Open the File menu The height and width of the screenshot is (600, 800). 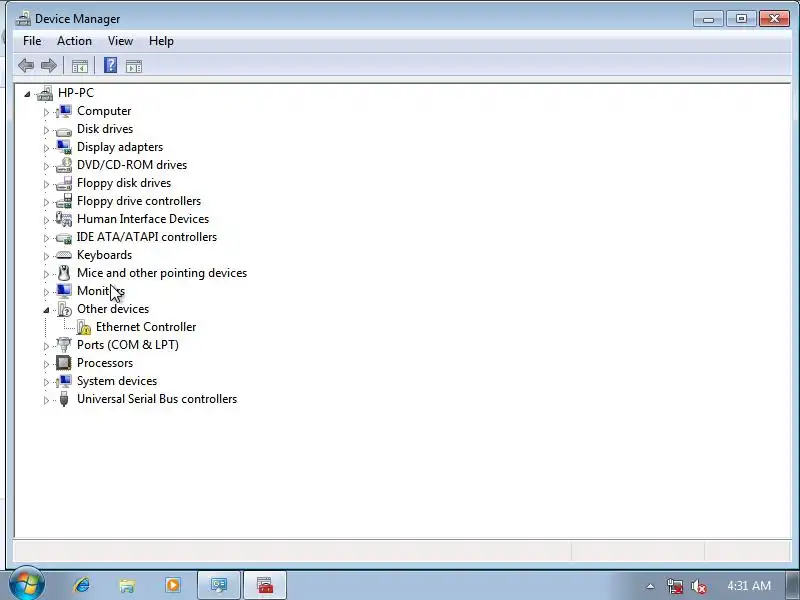pyautogui.click(x=32, y=41)
